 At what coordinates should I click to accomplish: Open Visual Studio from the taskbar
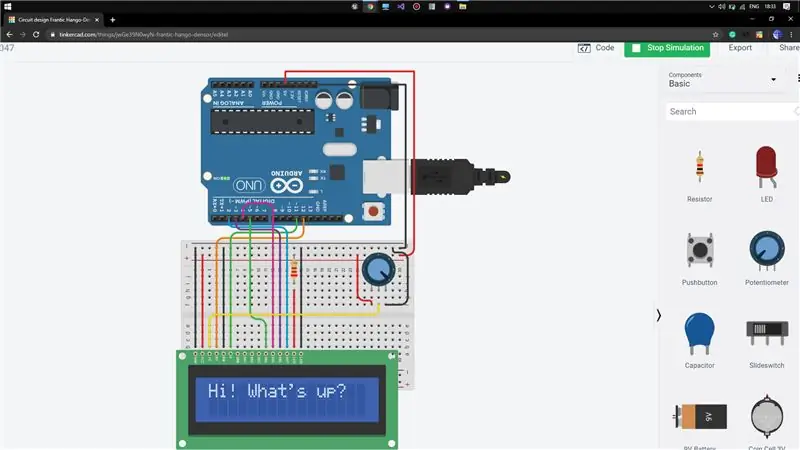401,7
